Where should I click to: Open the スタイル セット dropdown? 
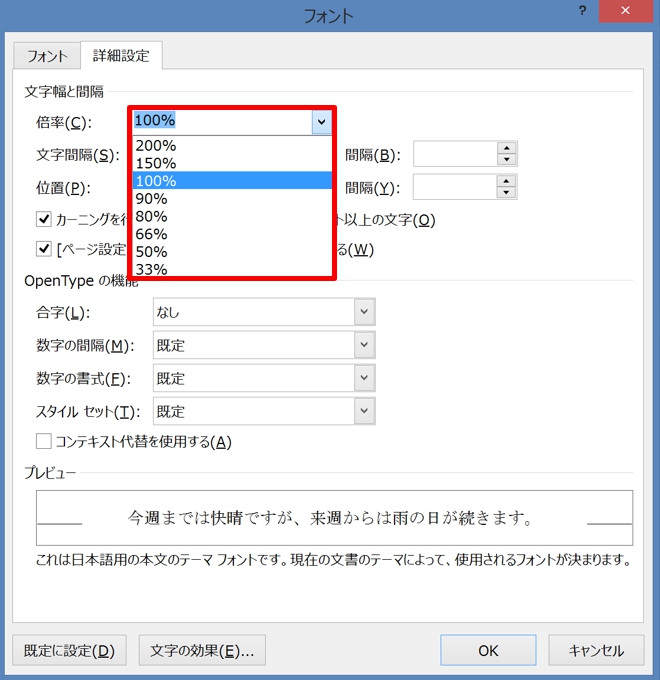[x=264, y=411]
